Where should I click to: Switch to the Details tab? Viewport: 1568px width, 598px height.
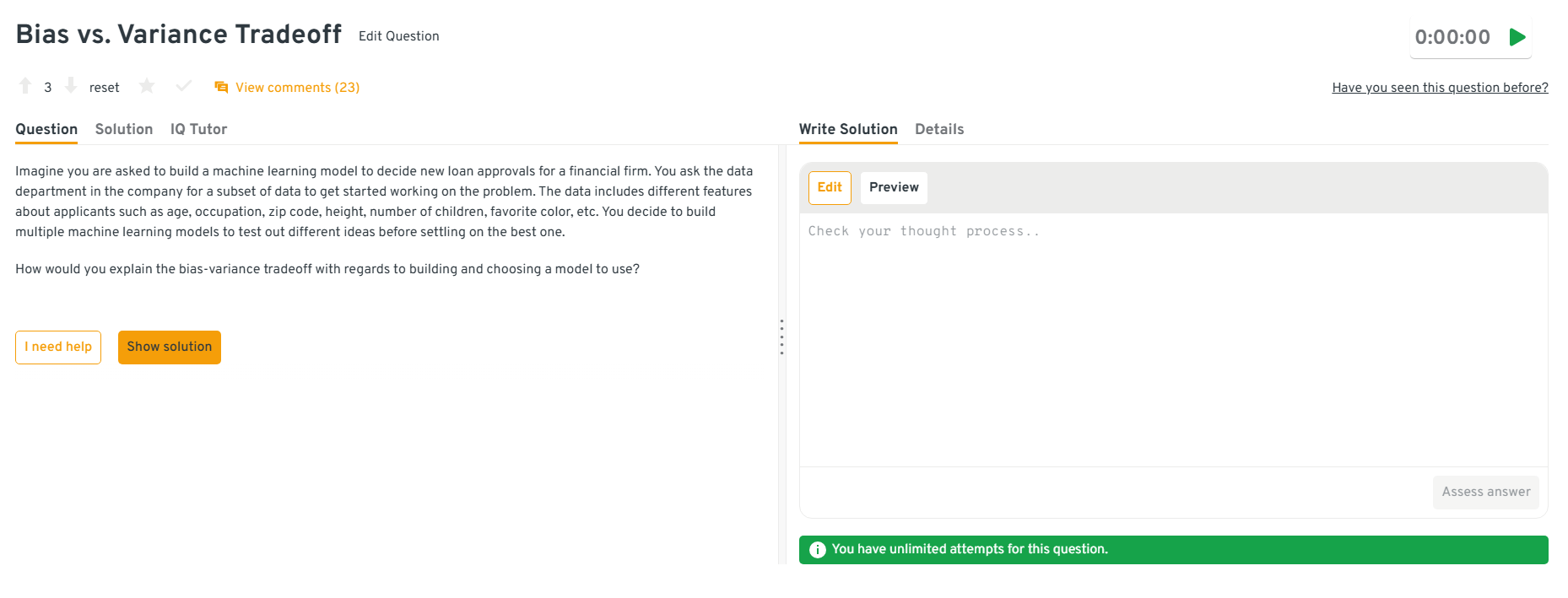coord(939,129)
